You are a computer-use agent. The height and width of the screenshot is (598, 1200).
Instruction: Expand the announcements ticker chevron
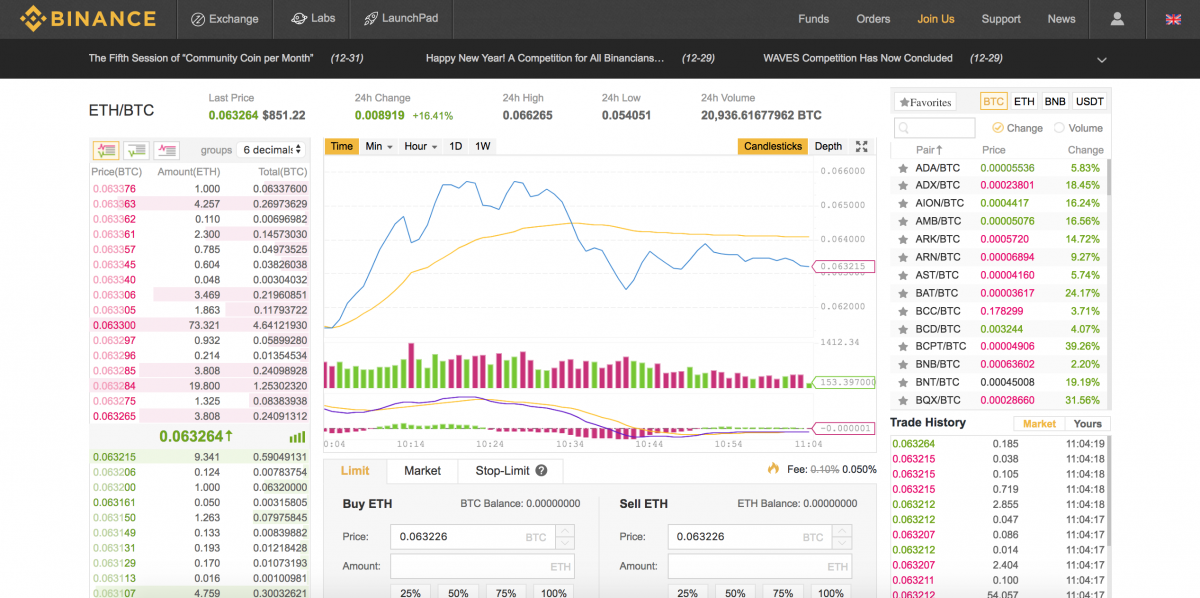(x=1102, y=59)
